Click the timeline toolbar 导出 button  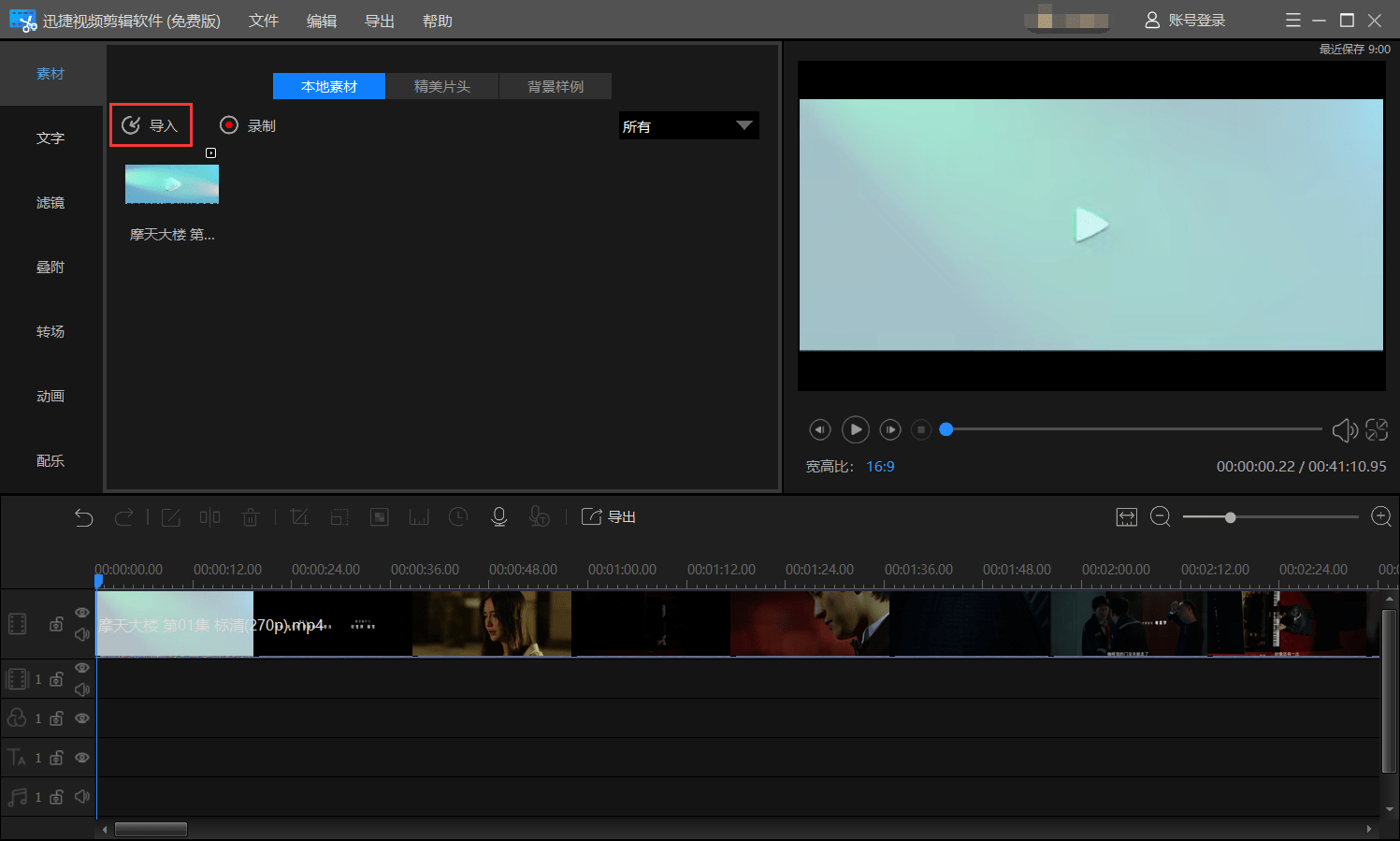coord(609,517)
